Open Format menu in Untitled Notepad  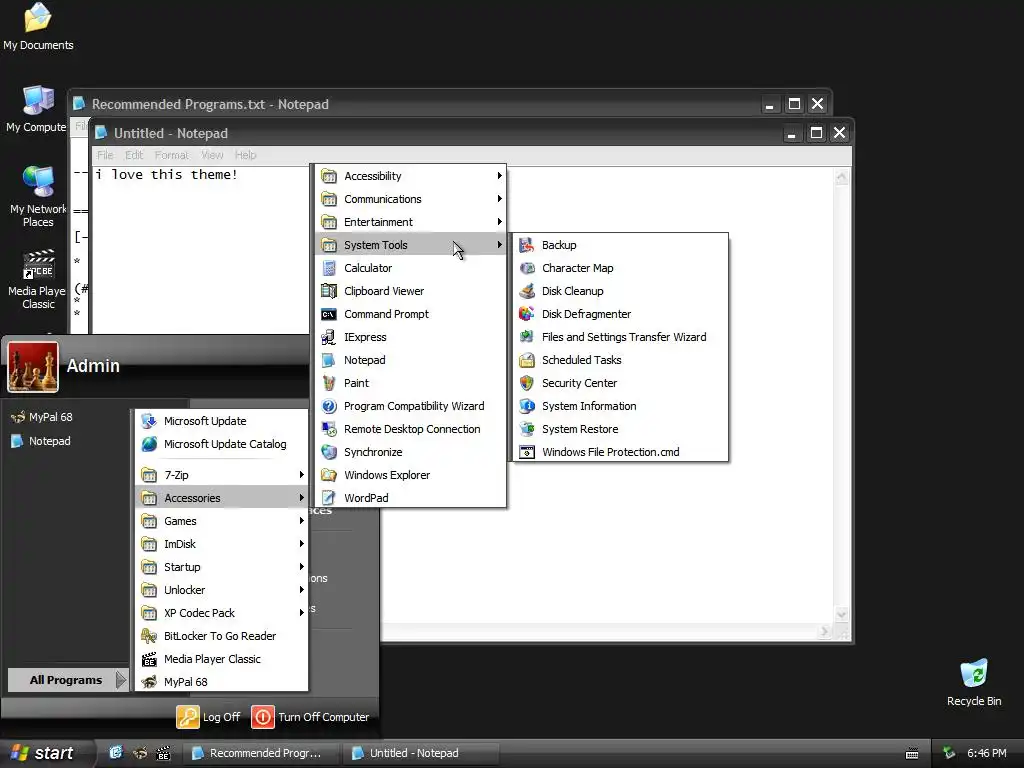pyautogui.click(x=172, y=155)
